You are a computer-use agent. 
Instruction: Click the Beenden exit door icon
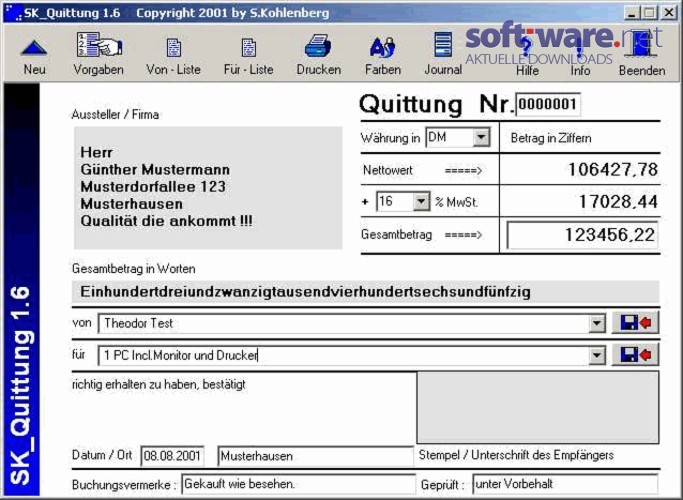(642, 44)
